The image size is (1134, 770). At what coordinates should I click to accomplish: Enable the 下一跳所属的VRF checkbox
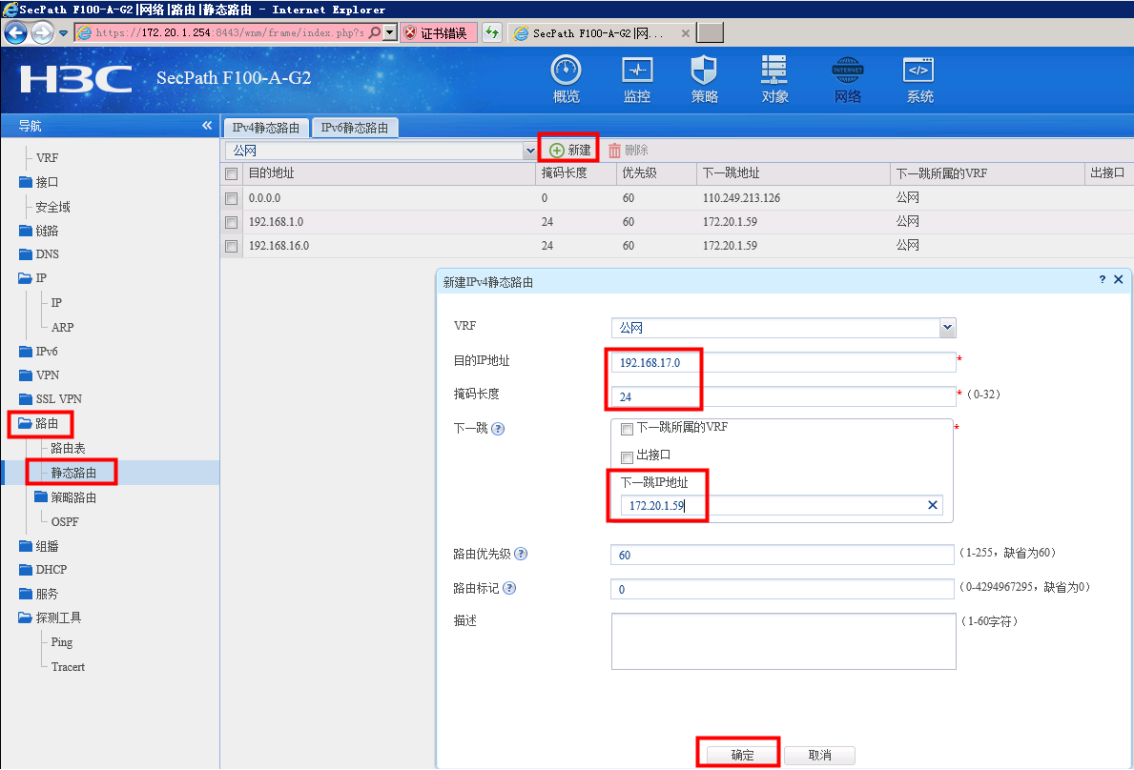627,429
